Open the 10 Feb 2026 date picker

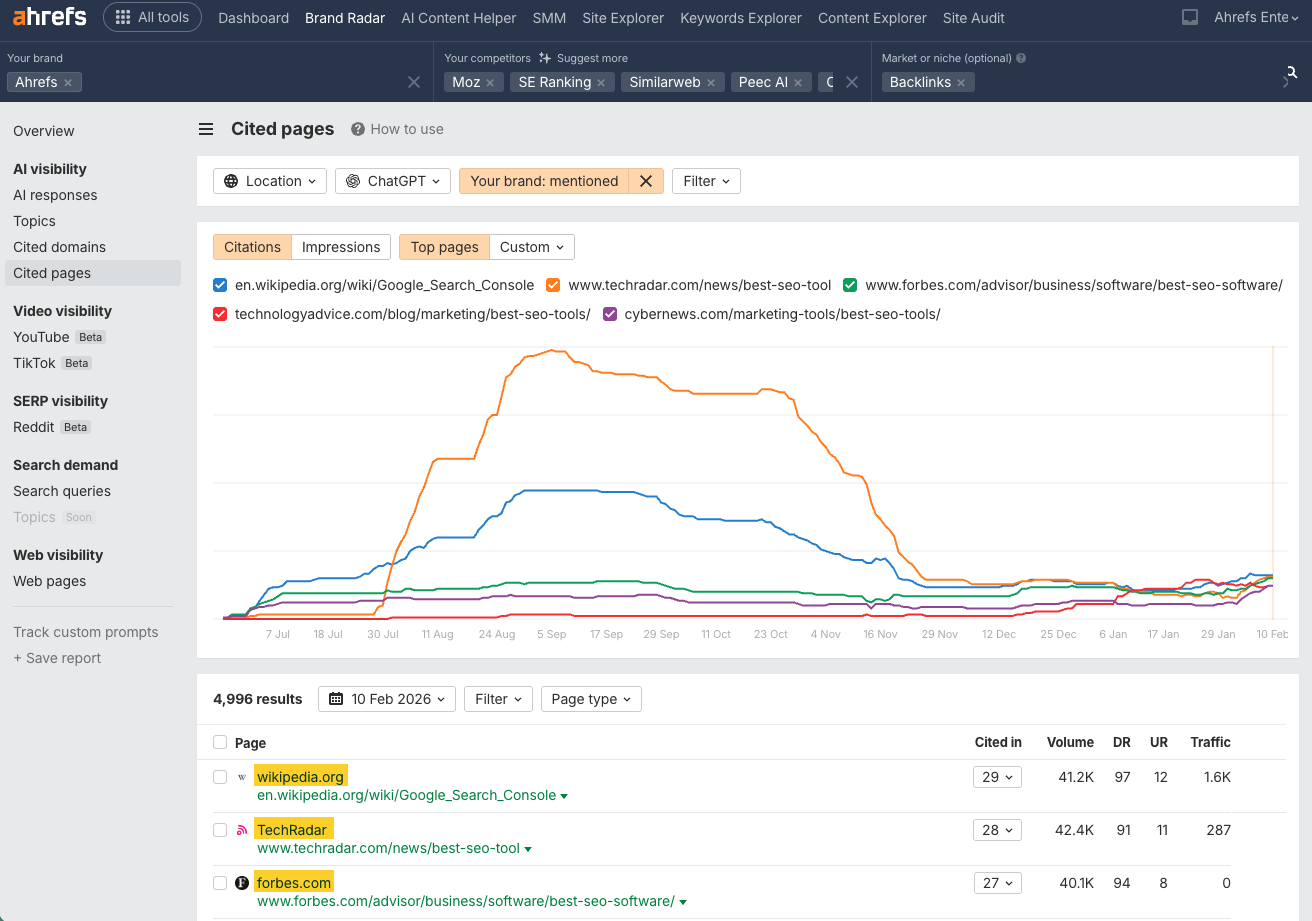click(386, 699)
